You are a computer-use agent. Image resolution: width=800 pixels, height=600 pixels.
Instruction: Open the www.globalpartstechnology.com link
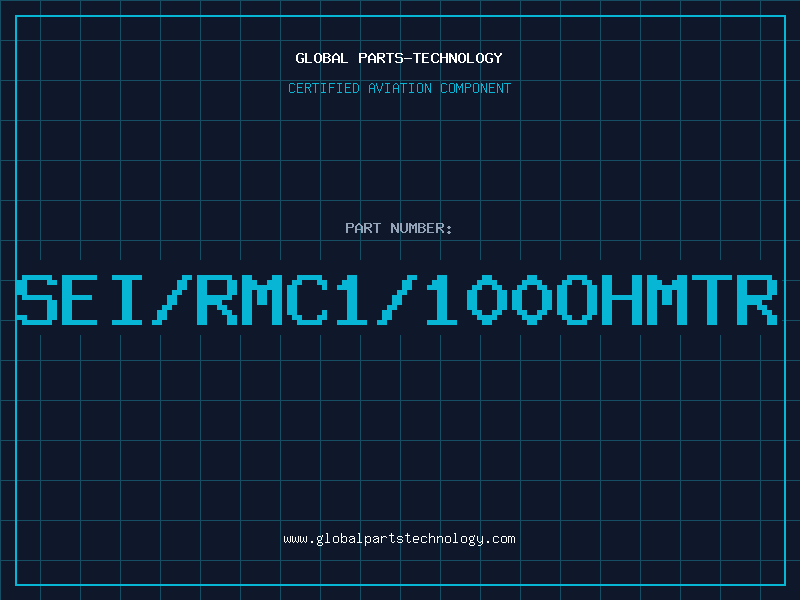click(x=399, y=539)
